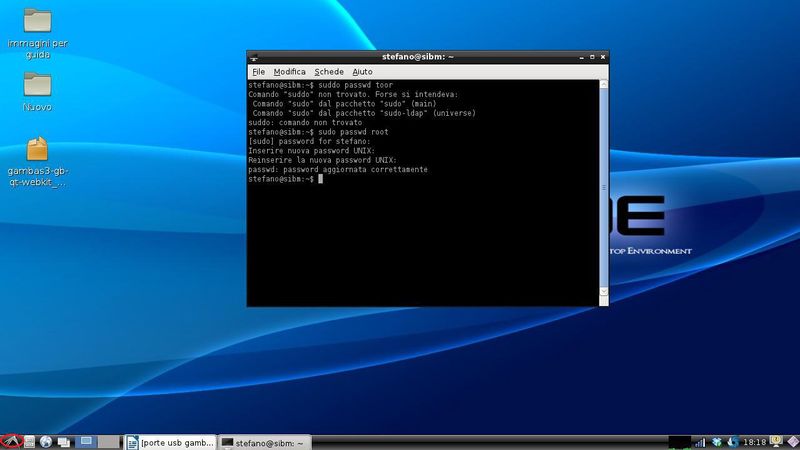Click the 'stefano@sibm: ~' window title bar
Image resolution: width=800 pixels, height=450 pixels.
click(417, 57)
